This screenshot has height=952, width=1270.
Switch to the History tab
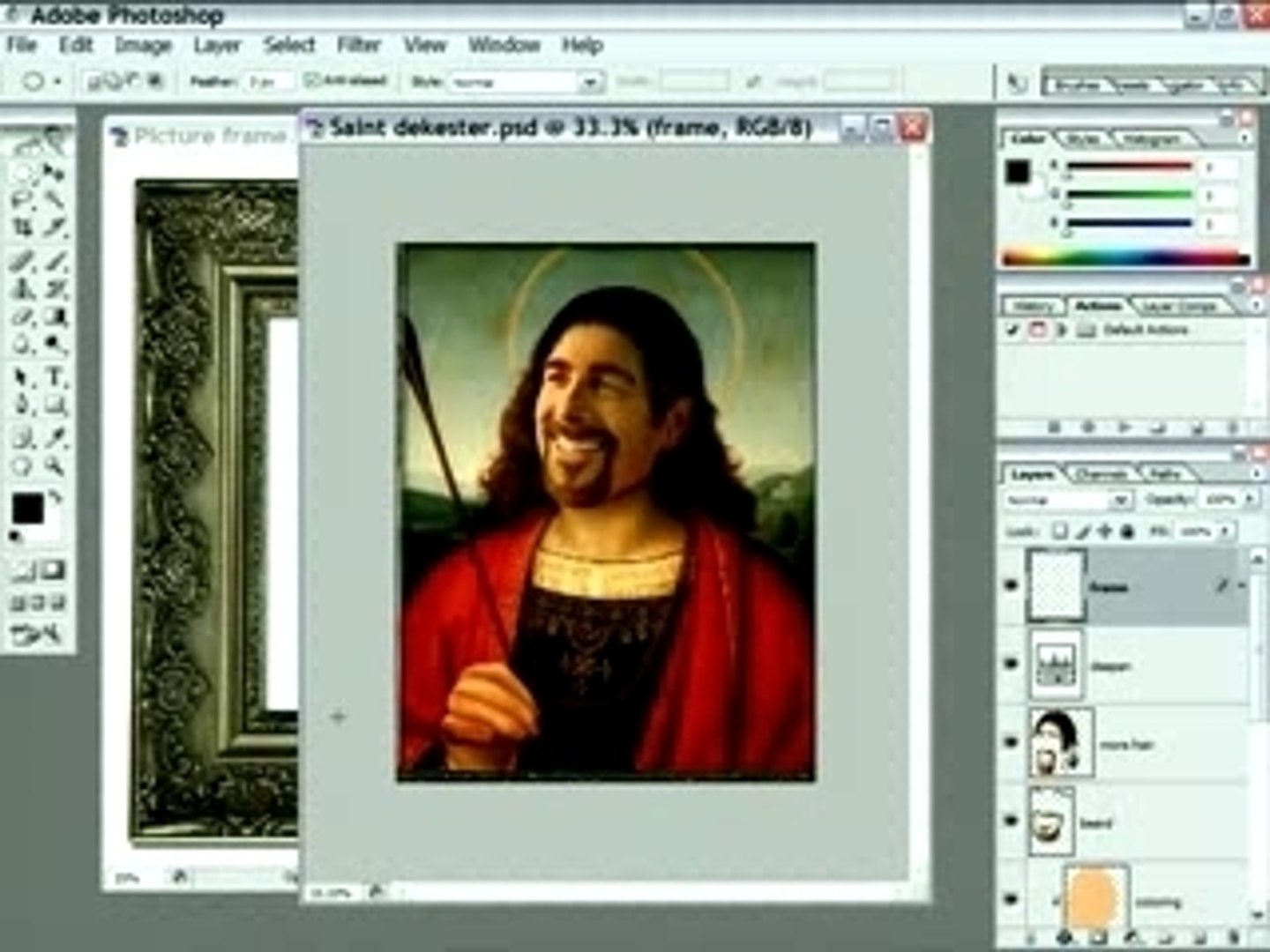[x=1033, y=306]
